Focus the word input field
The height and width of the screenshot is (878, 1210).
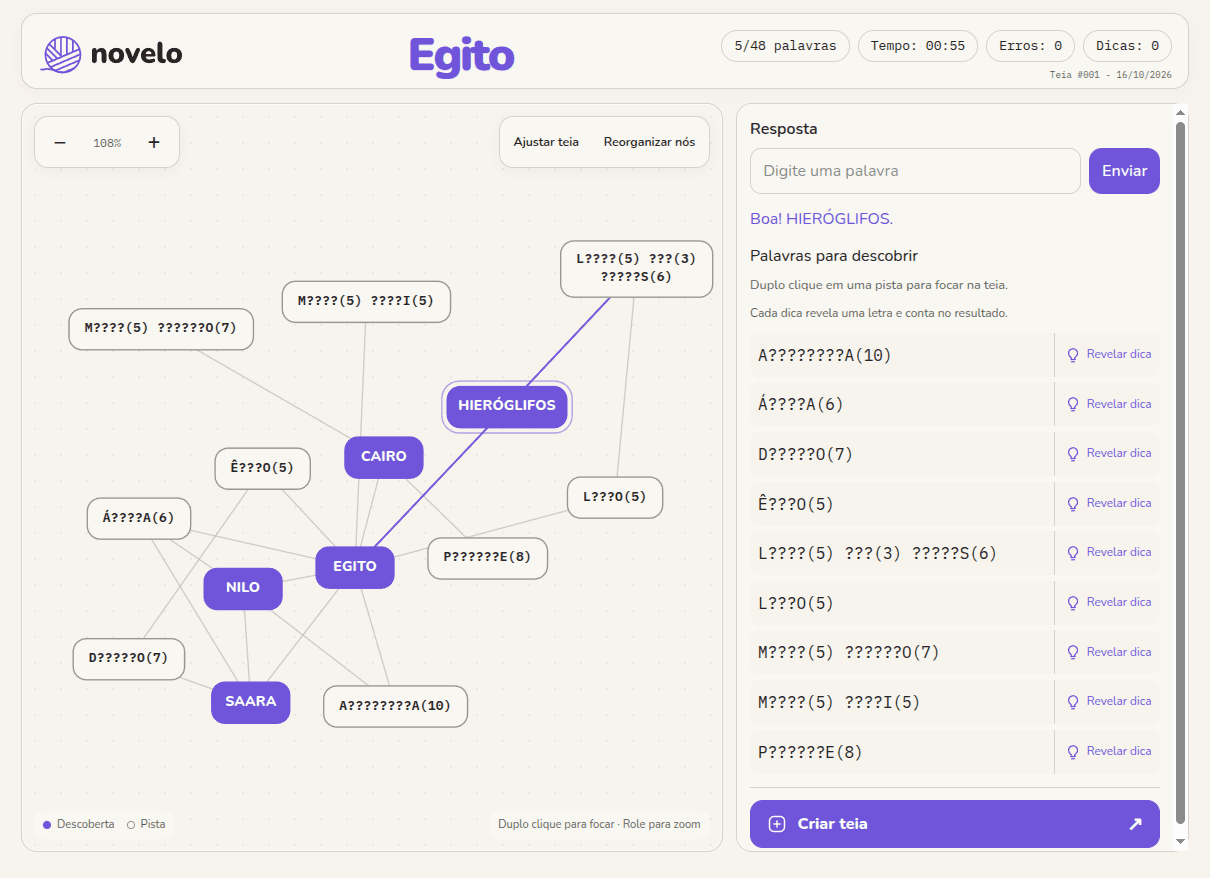(915, 171)
